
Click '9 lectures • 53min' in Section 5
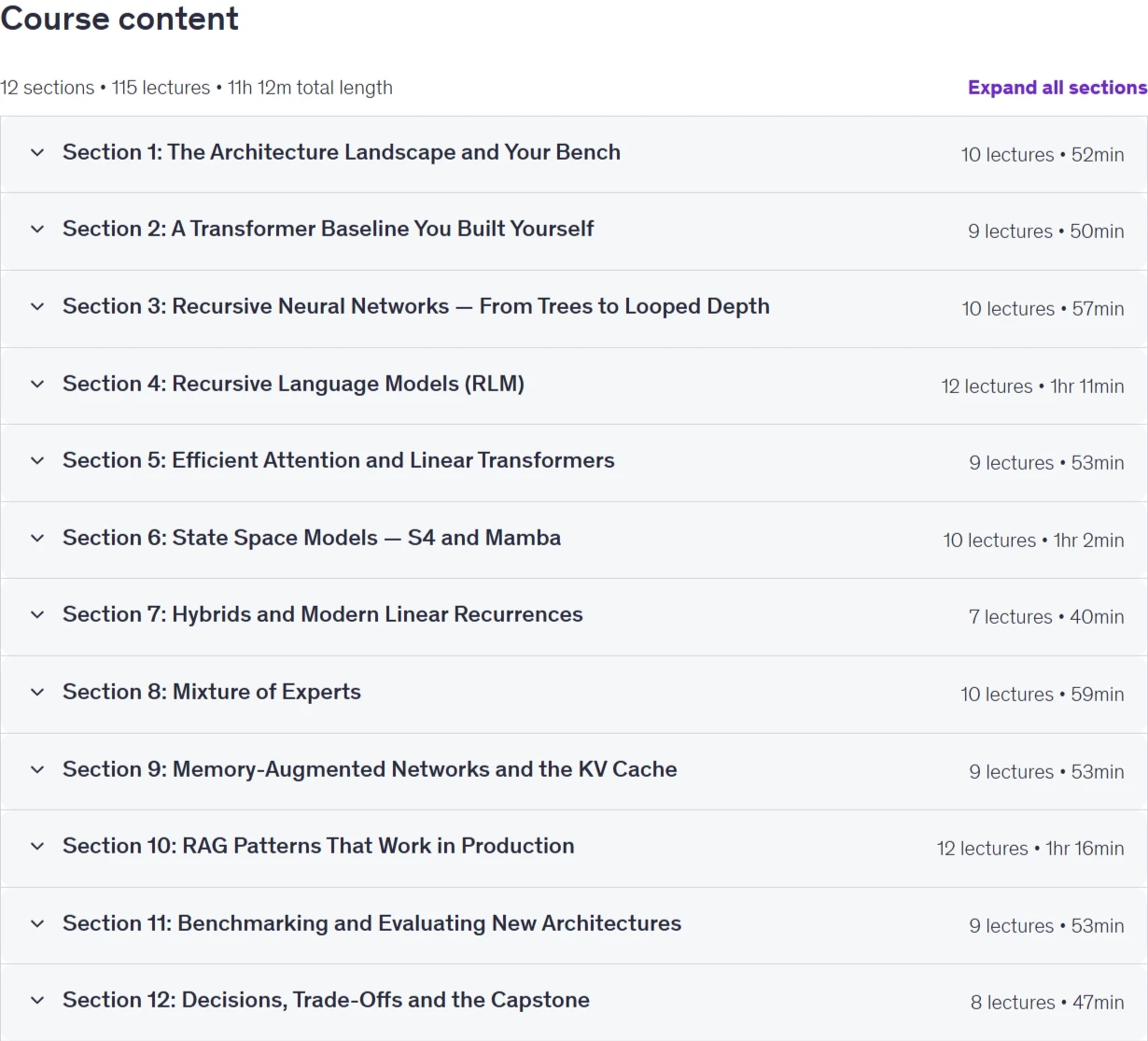coord(1046,463)
